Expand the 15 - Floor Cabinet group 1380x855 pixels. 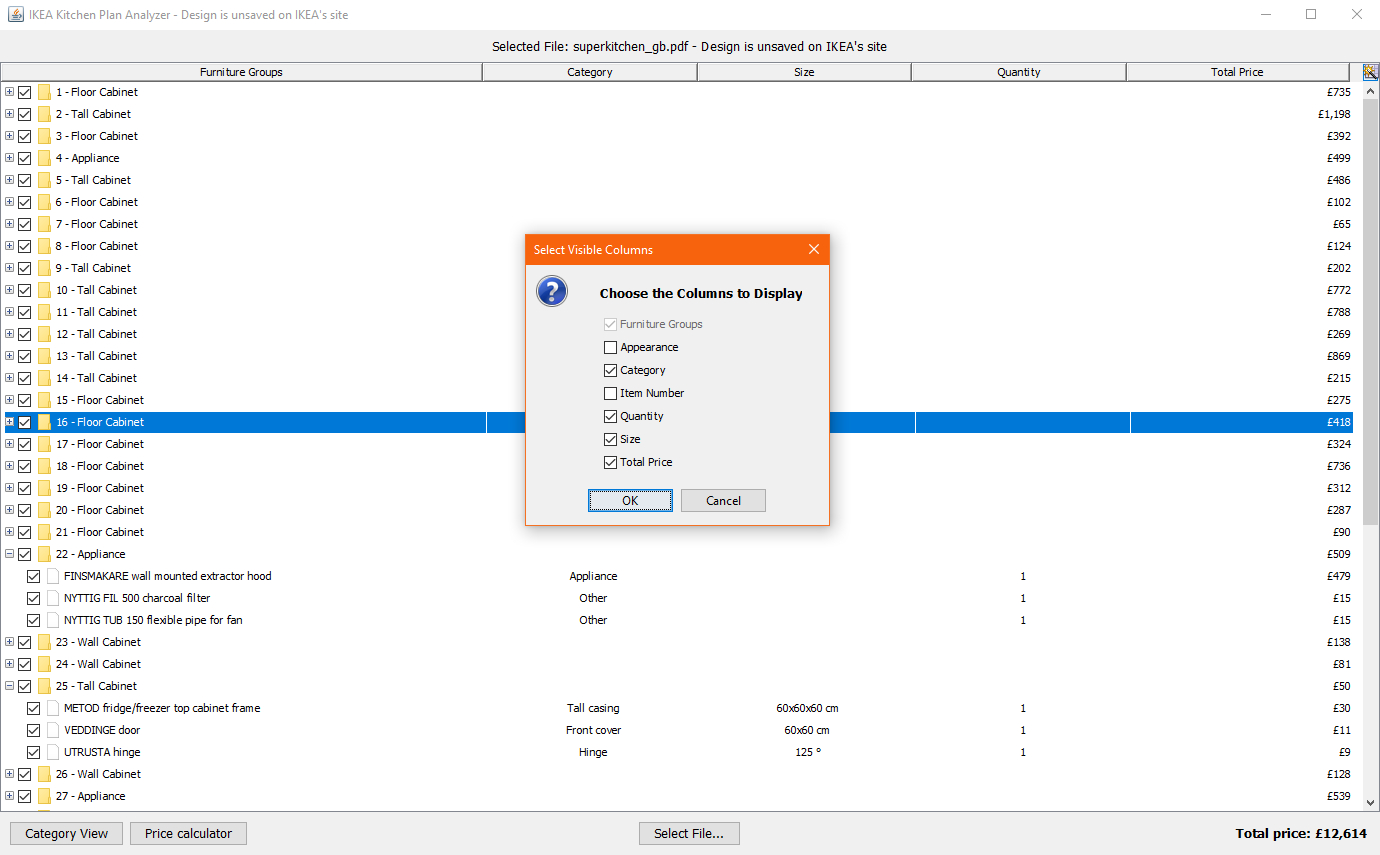point(9,400)
